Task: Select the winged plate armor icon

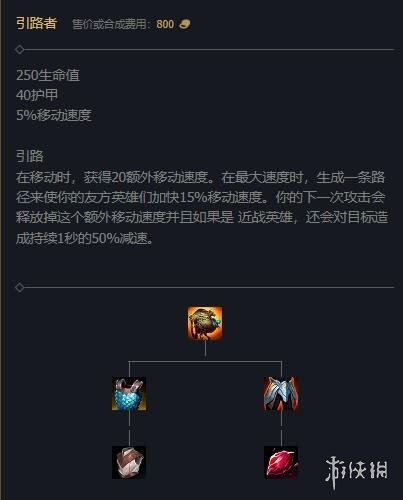Action: pos(281,394)
